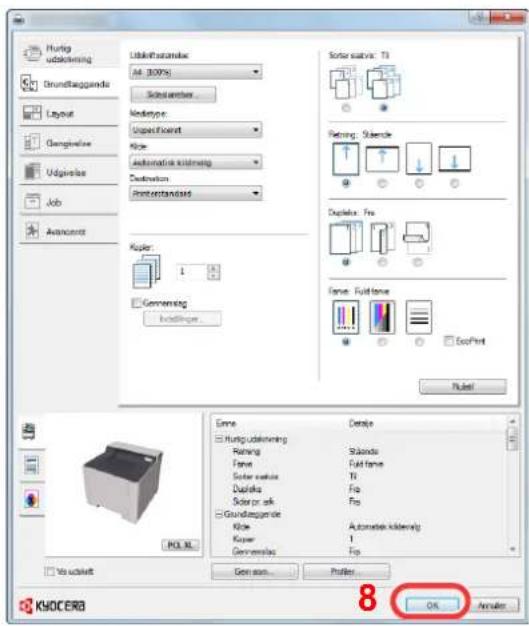Click the stacked copies icon under Kopier
Image resolution: width=529 pixels, height=626 pixels.
(146, 272)
